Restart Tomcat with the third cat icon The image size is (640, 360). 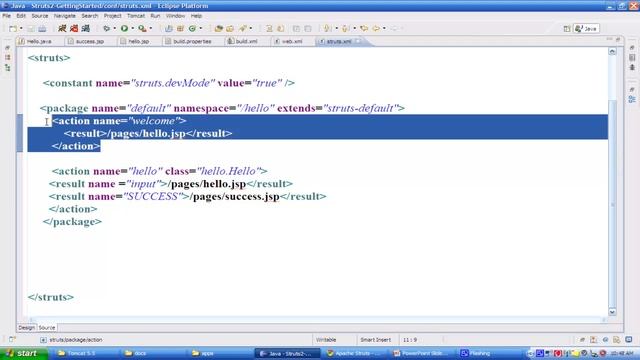coord(86,28)
